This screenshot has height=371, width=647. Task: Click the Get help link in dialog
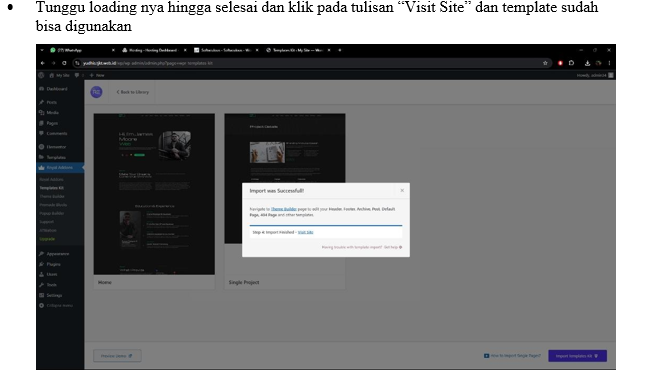(x=393, y=247)
